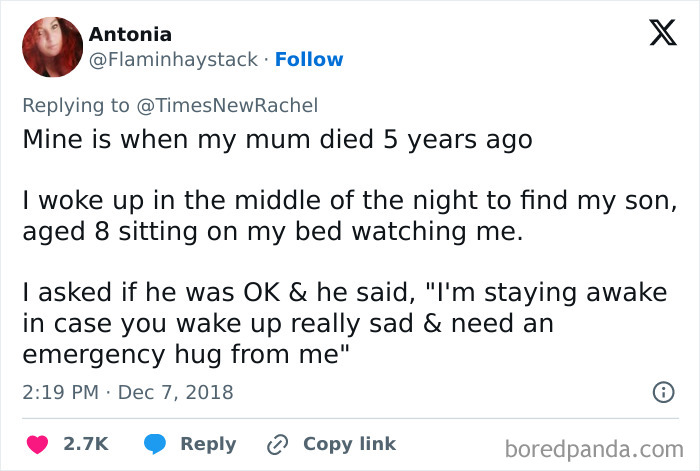700x471 pixels.
Task: Click the paragraph starting "I asked if"
Action: point(350,325)
